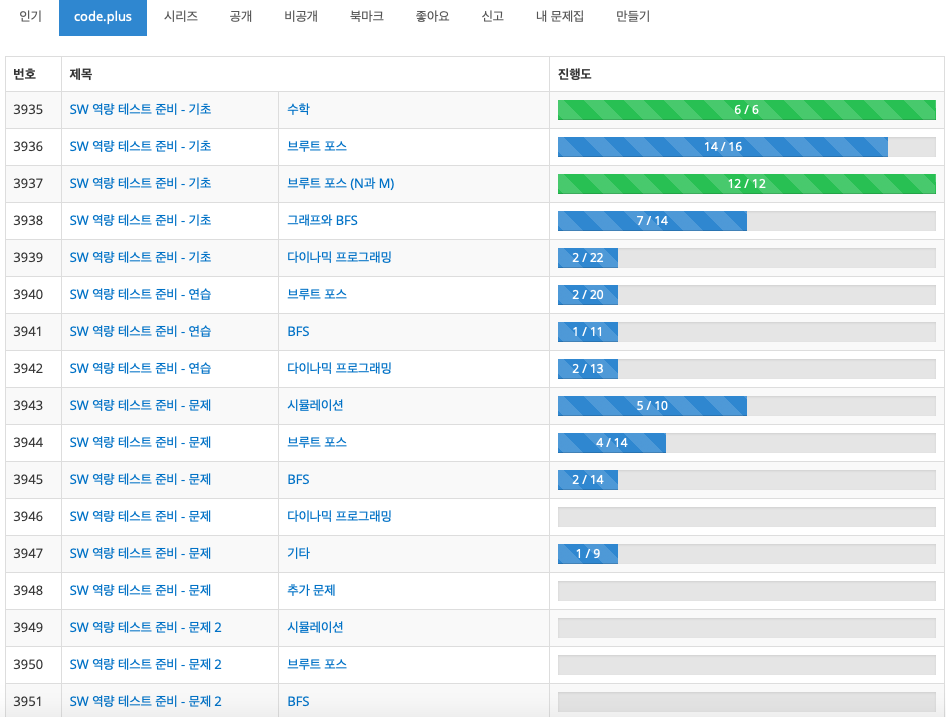Click SW 역량 테스트 준비 - 문제 in row 3946
Viewport: 946px width, 717px height.
click(140, 516)
